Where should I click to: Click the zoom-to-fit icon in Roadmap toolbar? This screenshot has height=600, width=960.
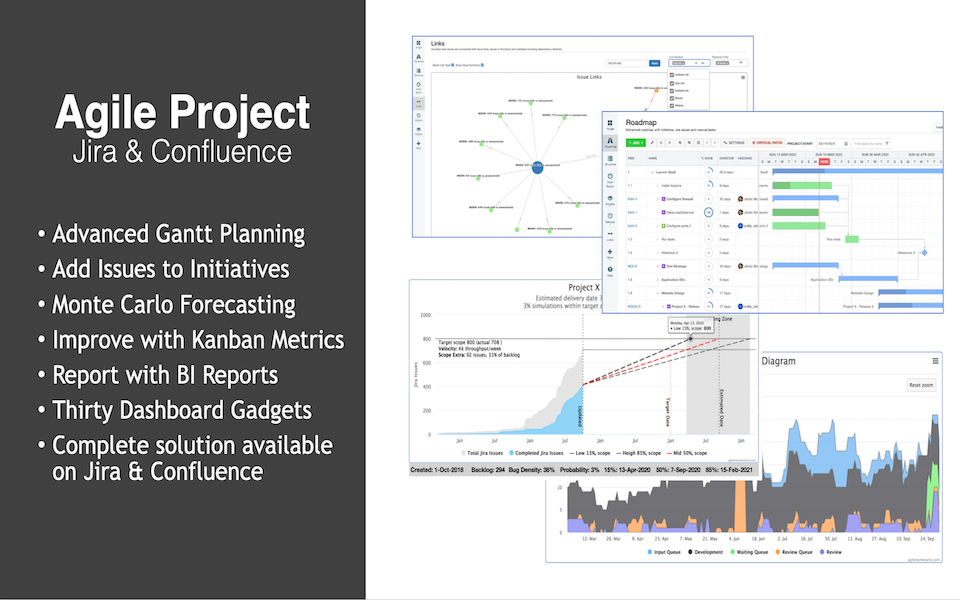pyautogui.click(x=698, y=143)
